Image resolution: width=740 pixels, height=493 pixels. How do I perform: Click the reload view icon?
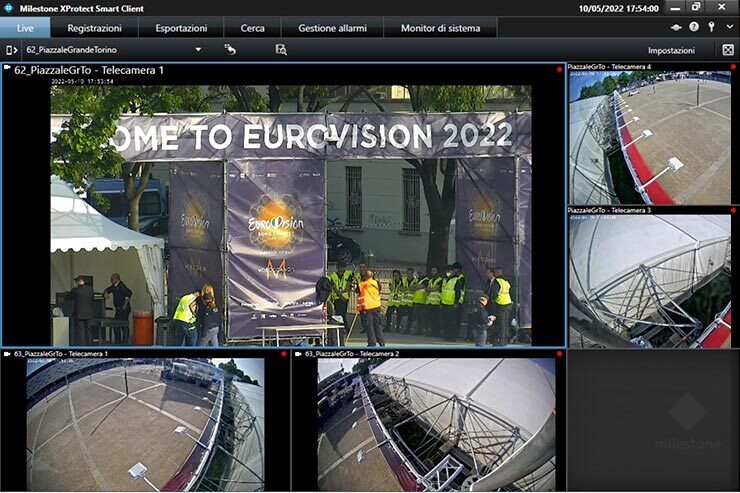click(x=230, y=49)
